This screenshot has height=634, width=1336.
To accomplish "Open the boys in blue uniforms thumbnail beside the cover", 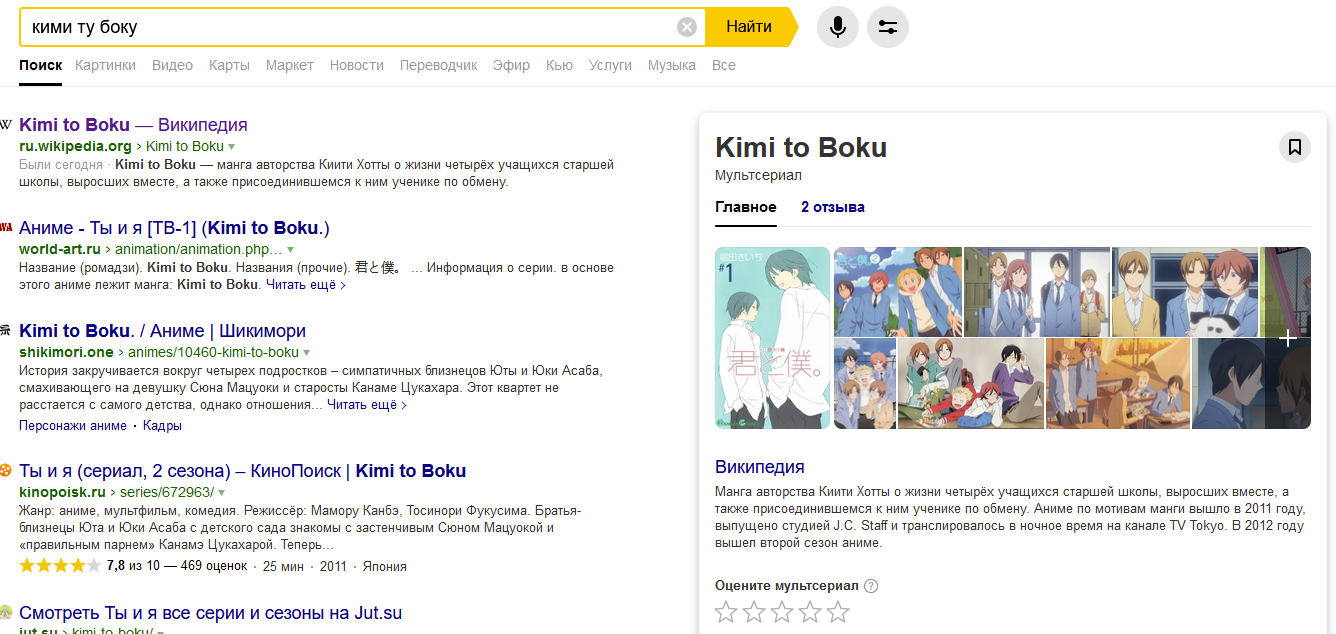I will point(898,291).
